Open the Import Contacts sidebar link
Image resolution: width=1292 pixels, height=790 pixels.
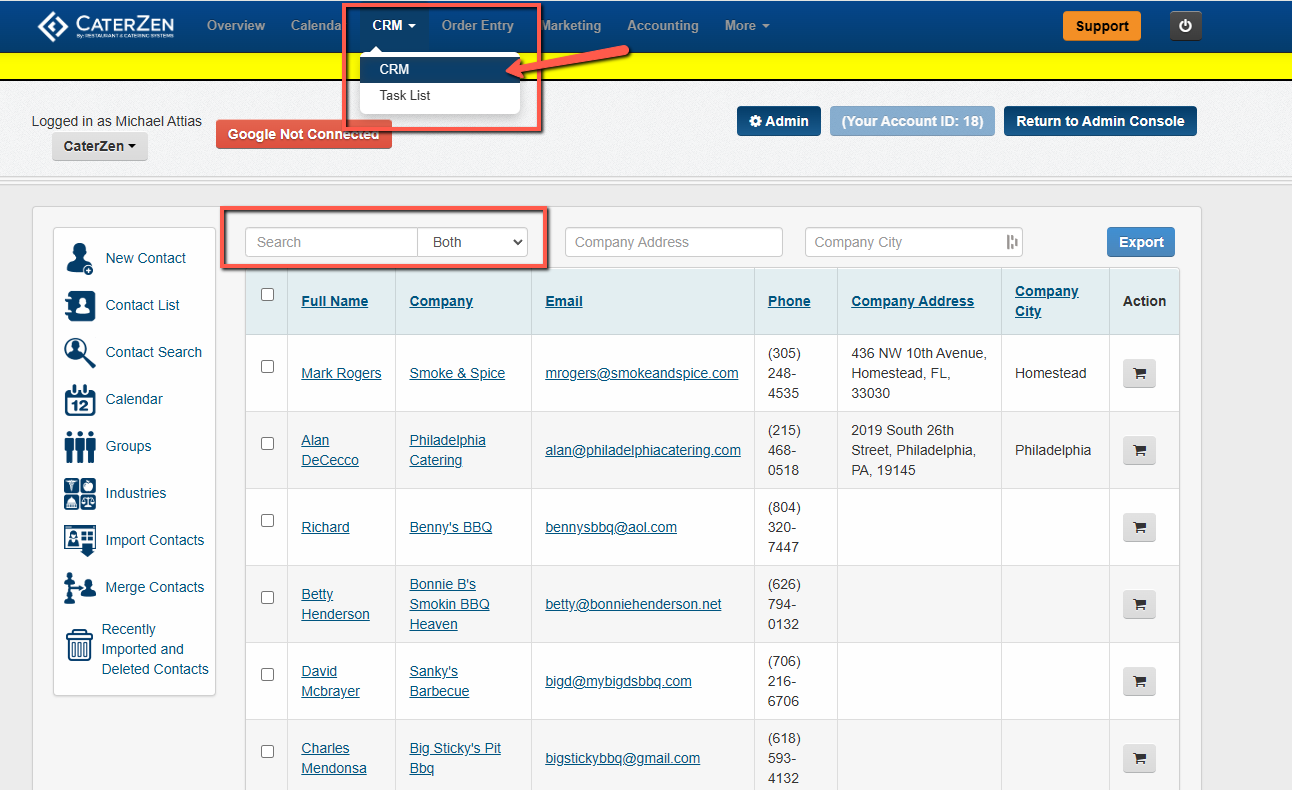(x=155, y=540)
